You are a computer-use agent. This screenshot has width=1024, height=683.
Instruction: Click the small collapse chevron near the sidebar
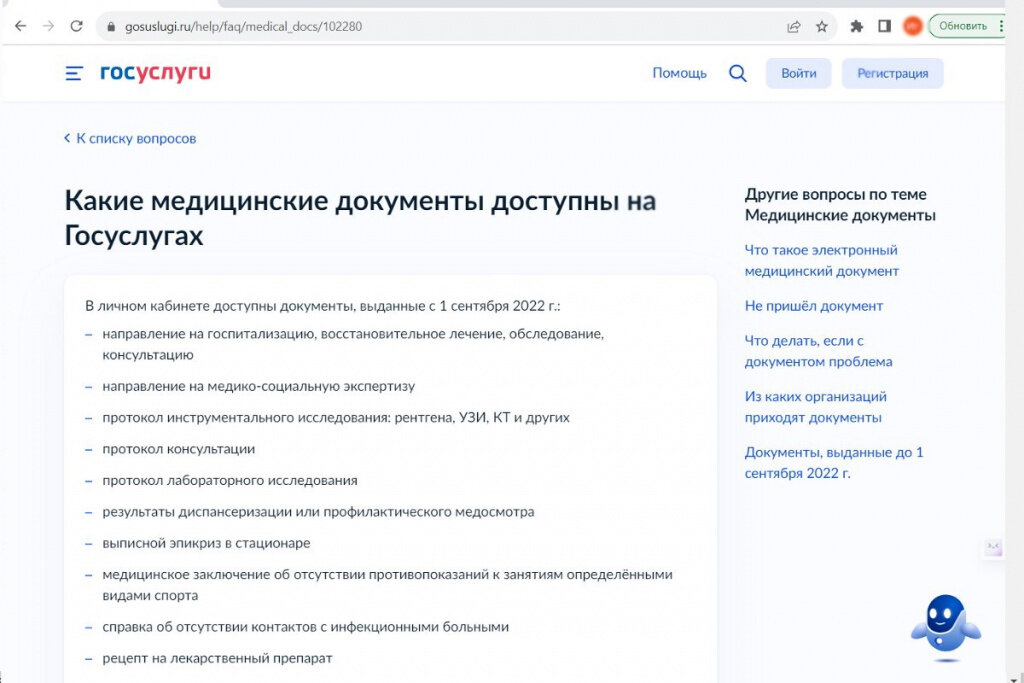992,547
